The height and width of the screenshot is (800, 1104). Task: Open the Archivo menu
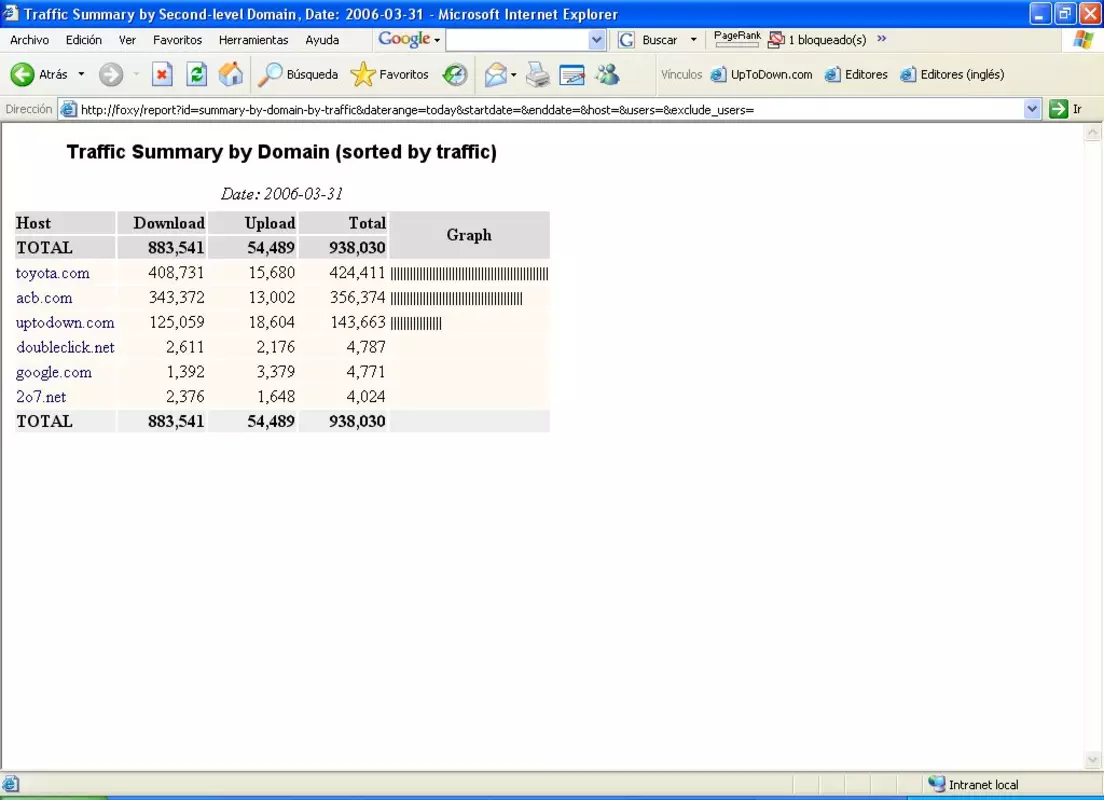(30, 40)
